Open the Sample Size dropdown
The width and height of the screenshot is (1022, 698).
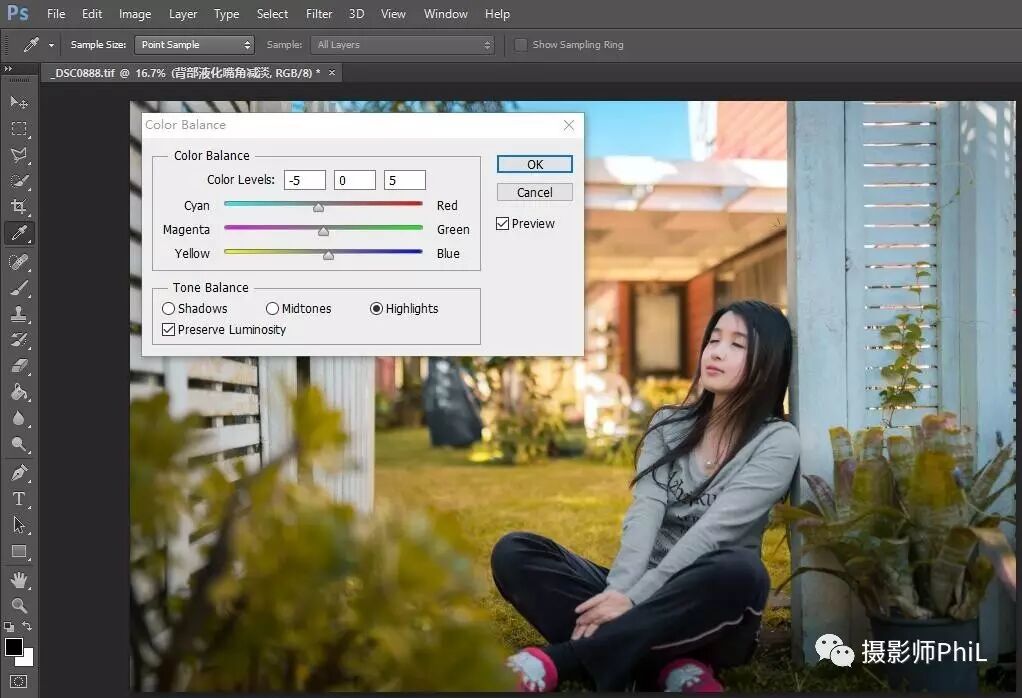(x=194, y=45)
